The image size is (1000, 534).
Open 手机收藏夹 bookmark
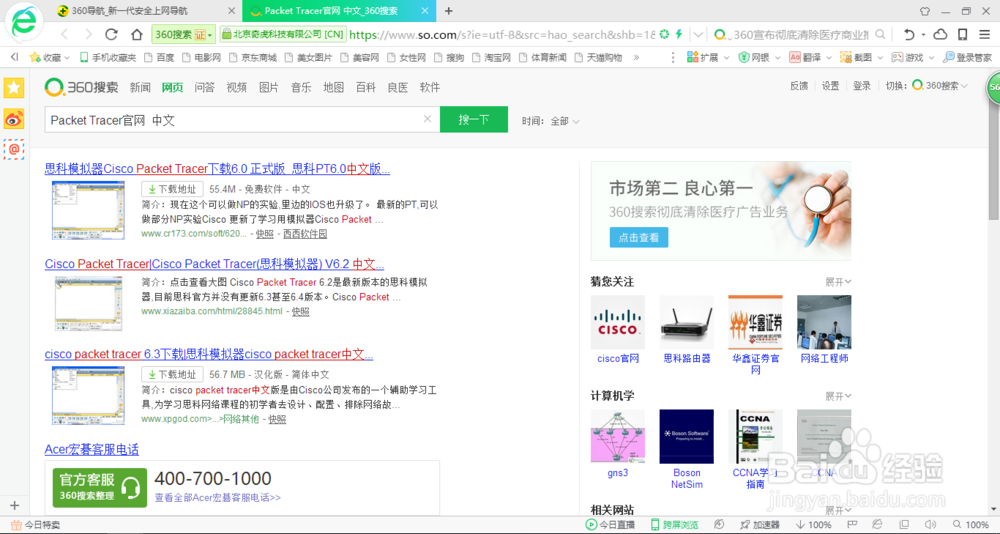[x=108, y=57]
